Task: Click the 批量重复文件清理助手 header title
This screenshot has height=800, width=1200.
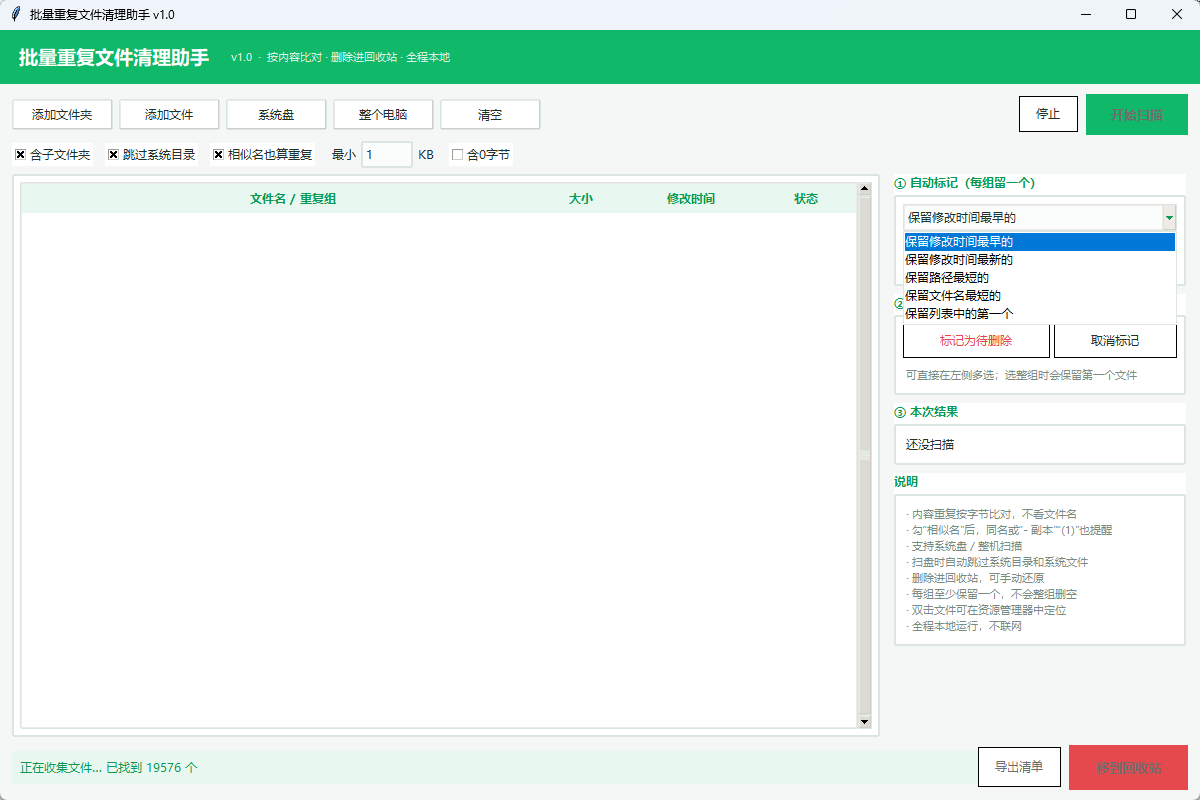Action: 114,57
